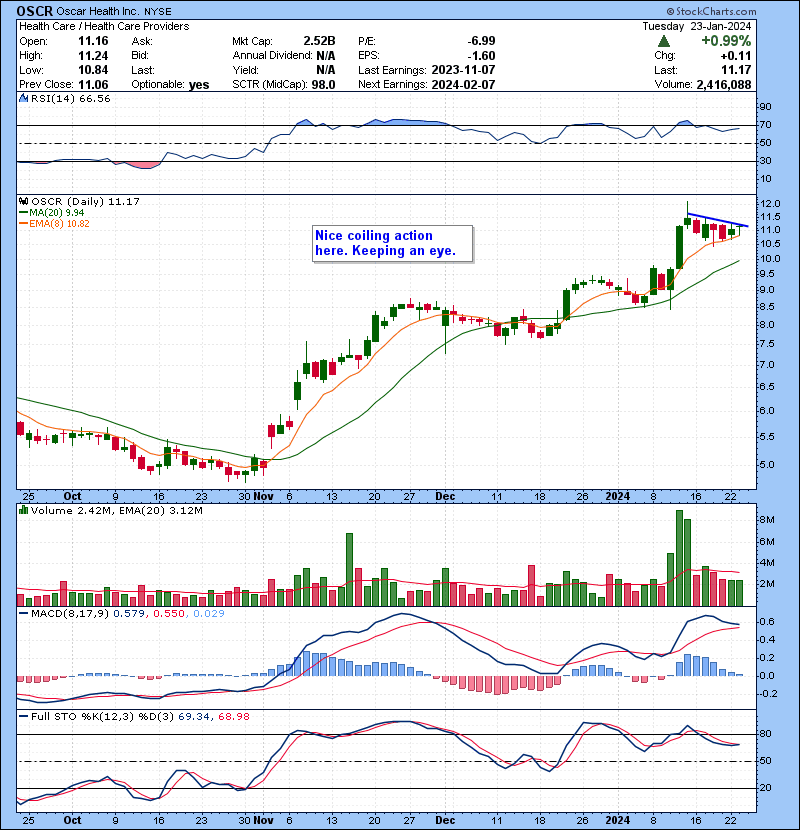Click the green up-arrow change indicator
Viewport: 800px width, 830px height.
coord(663,41)
